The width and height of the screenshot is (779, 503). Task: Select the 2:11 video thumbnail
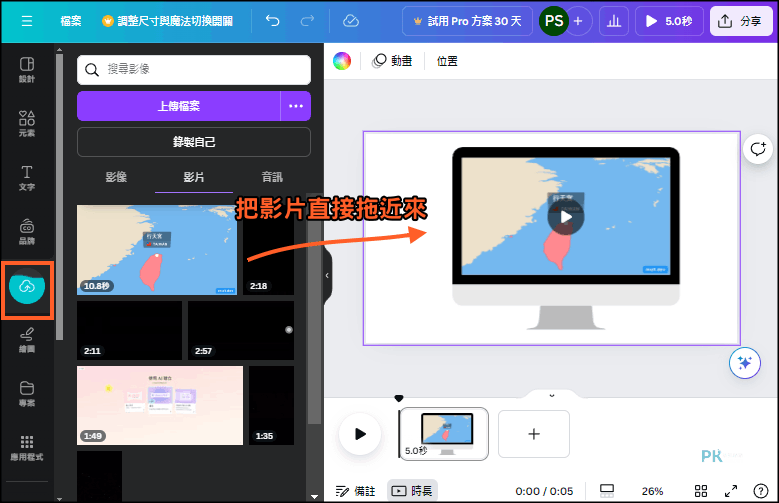point(129,330)
